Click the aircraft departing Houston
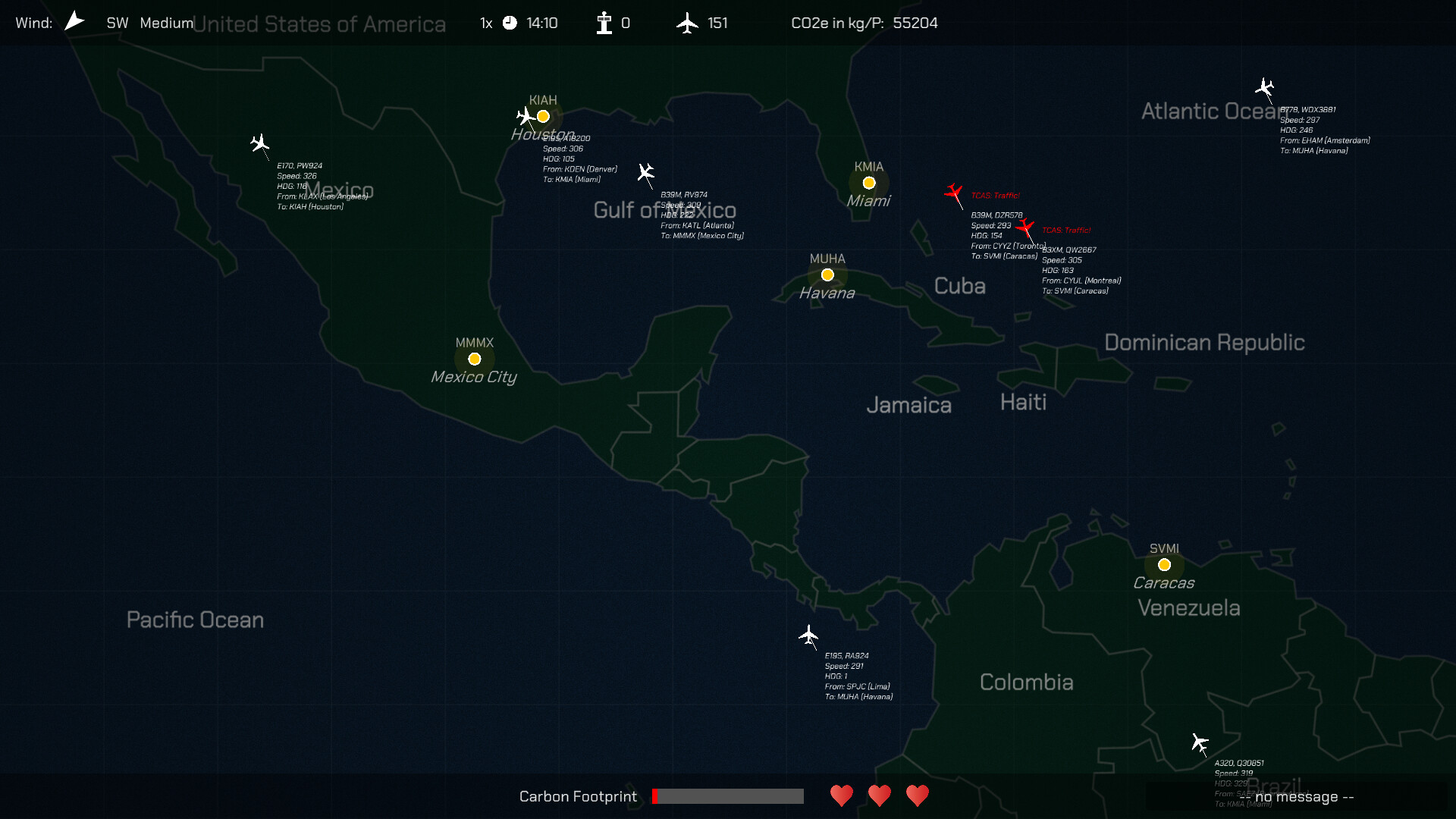 tap(526, 116)
